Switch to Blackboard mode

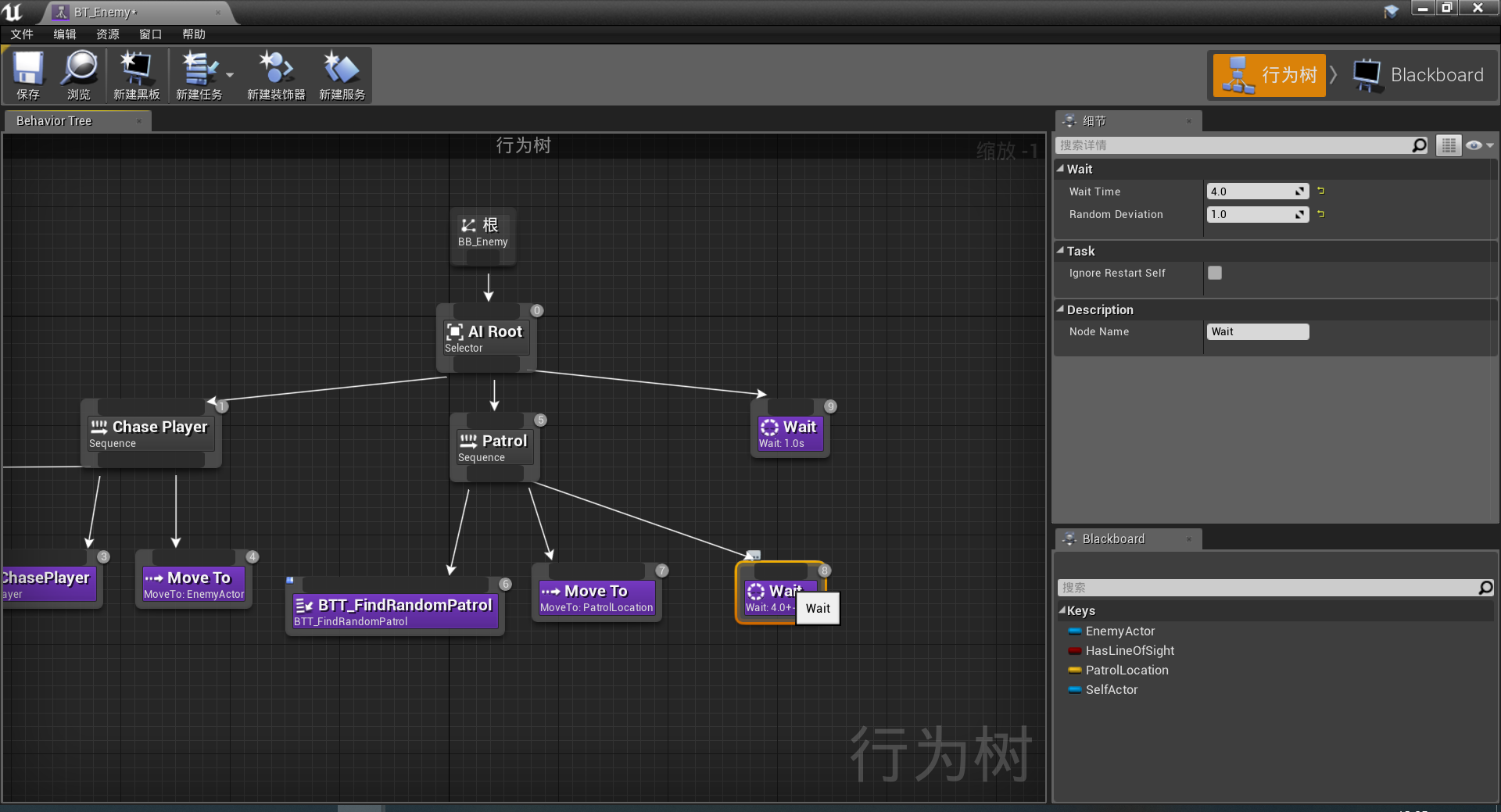[1419, 75]
